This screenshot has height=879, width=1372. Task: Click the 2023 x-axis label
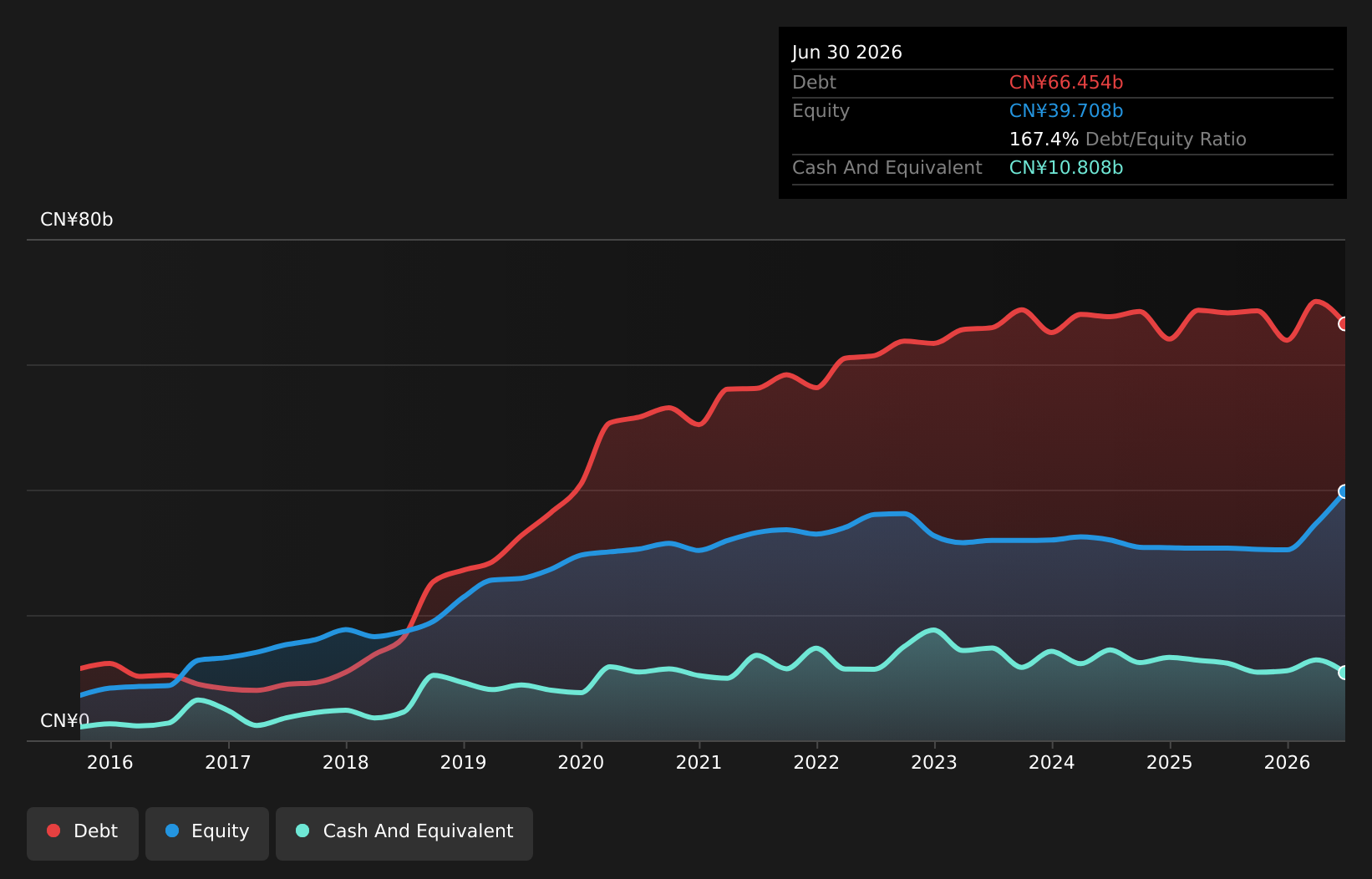934,762
